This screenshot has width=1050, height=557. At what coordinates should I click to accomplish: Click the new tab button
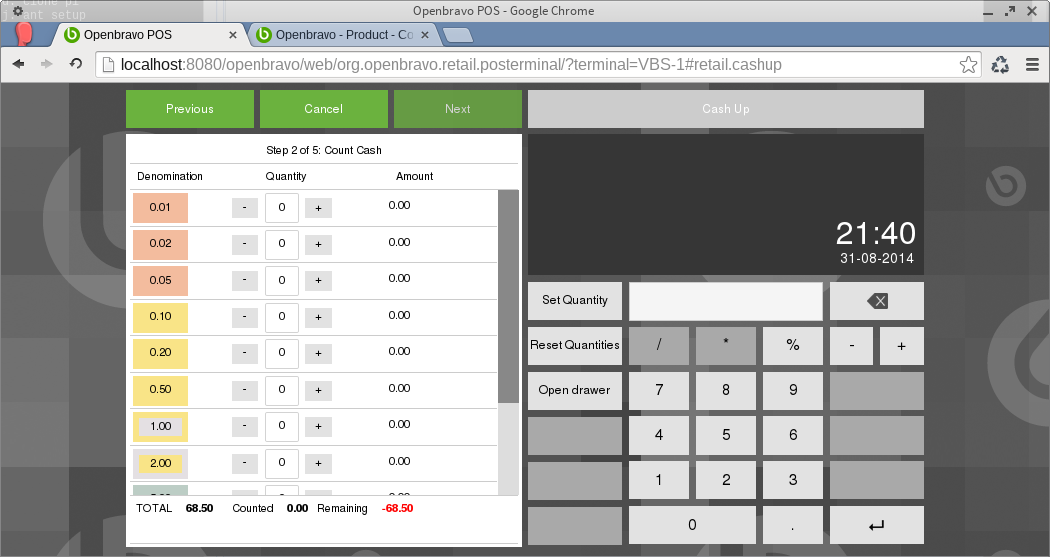(x=458, y=35)
